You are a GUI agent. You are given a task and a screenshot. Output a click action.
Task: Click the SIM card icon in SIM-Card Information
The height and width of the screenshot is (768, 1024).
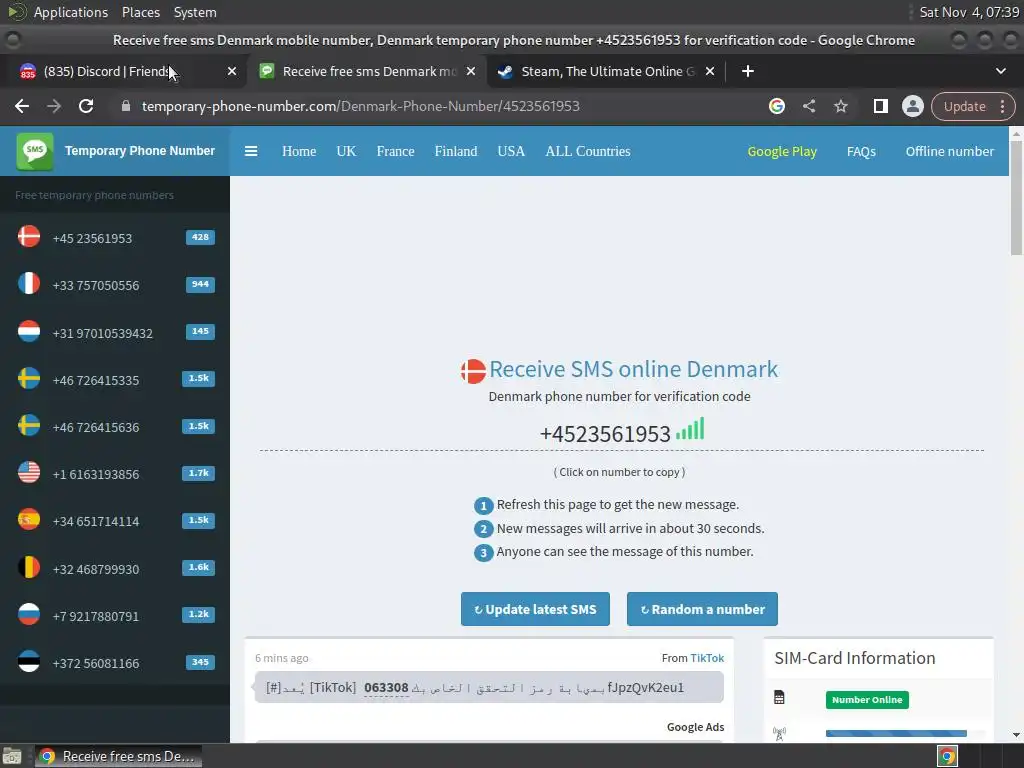[779, 698]
